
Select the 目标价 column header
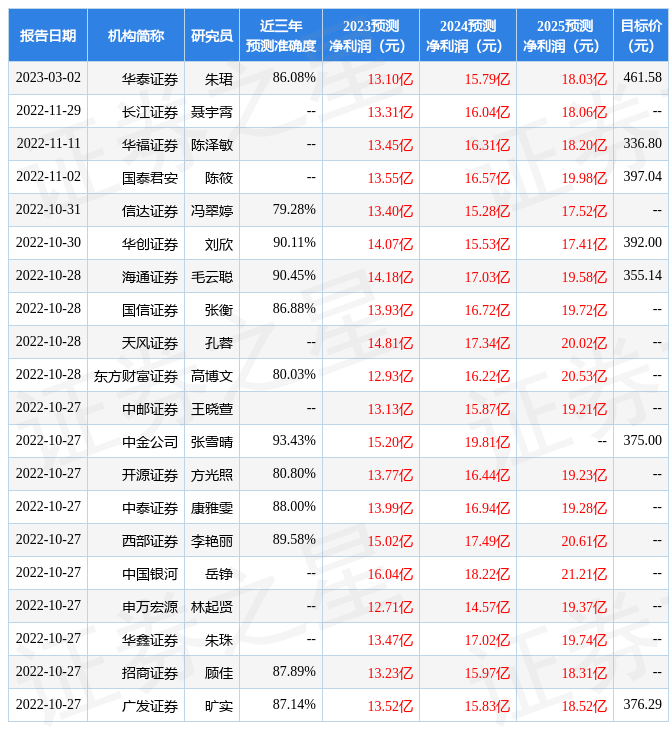[641, 36]
